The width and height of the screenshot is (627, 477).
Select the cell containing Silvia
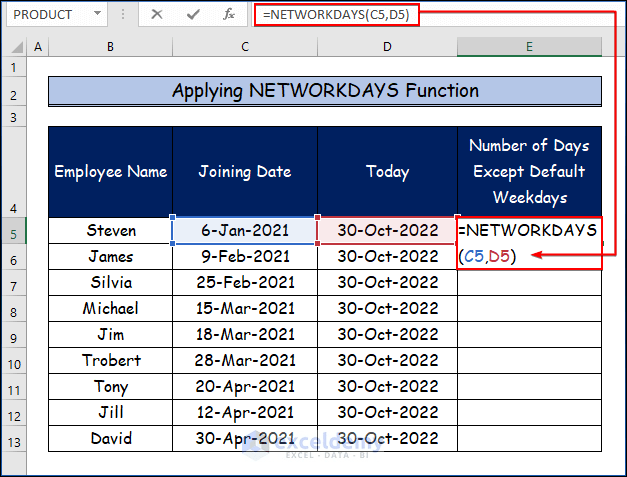110,283
